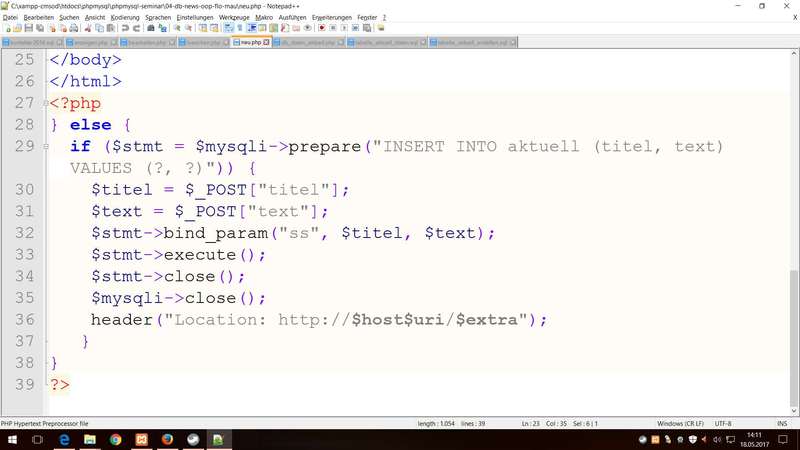Create a new file via toolbar icon

8,28
